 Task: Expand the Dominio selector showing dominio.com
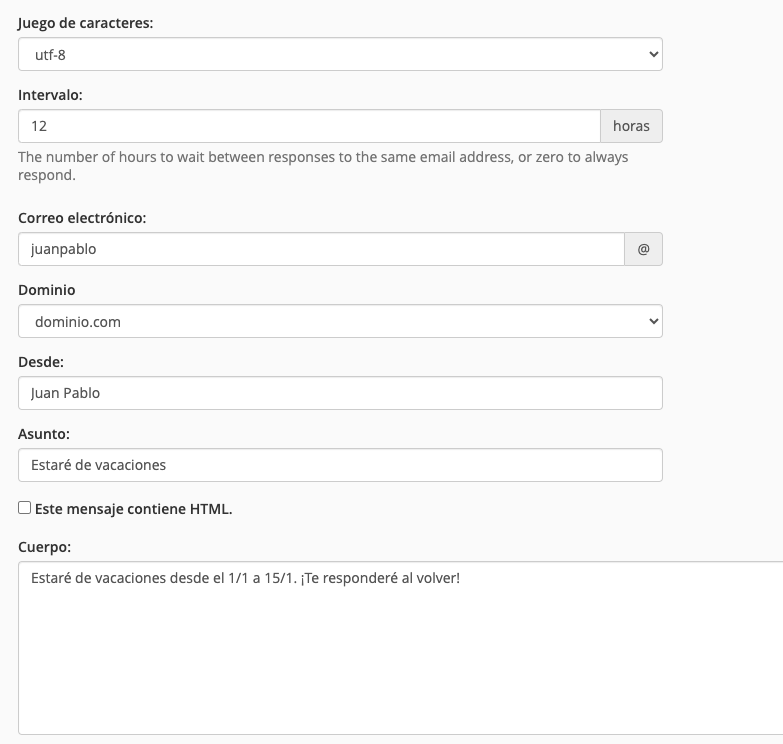click(x=340, y=322)
